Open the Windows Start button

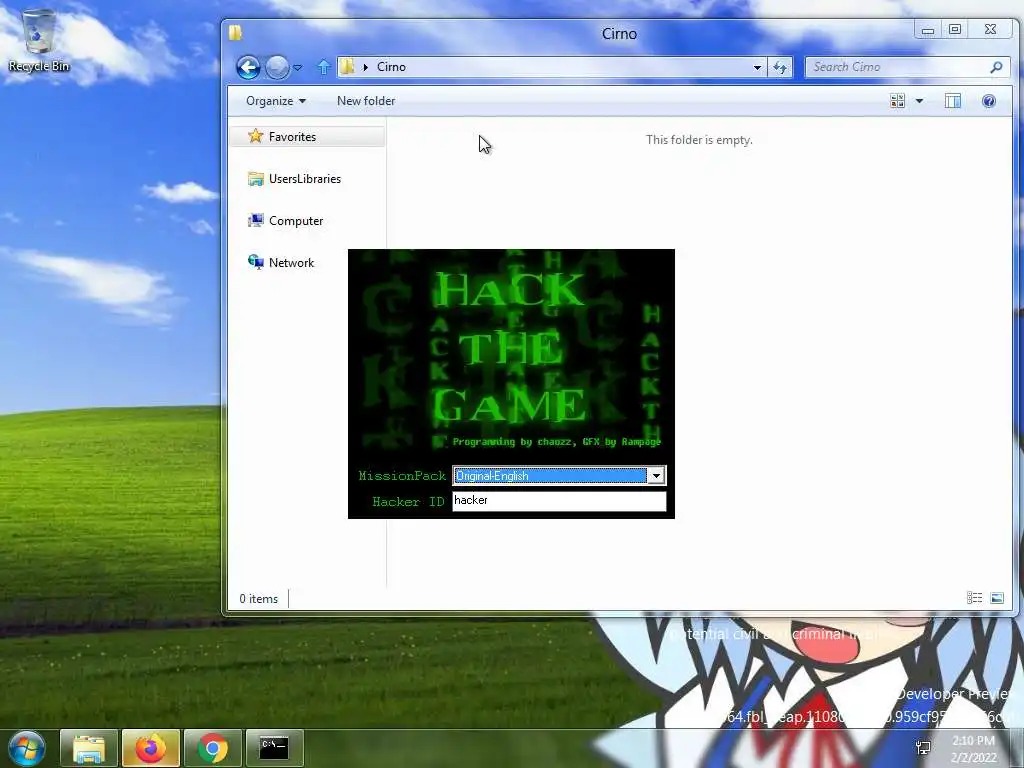tap(25, 748)
